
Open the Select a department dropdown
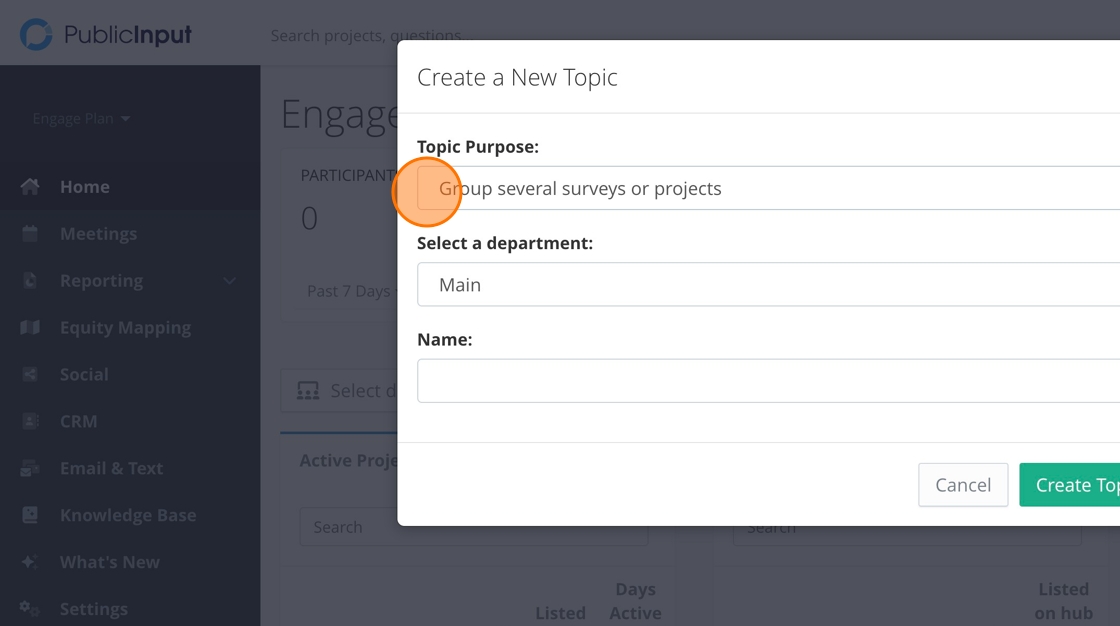click(770, 285)
